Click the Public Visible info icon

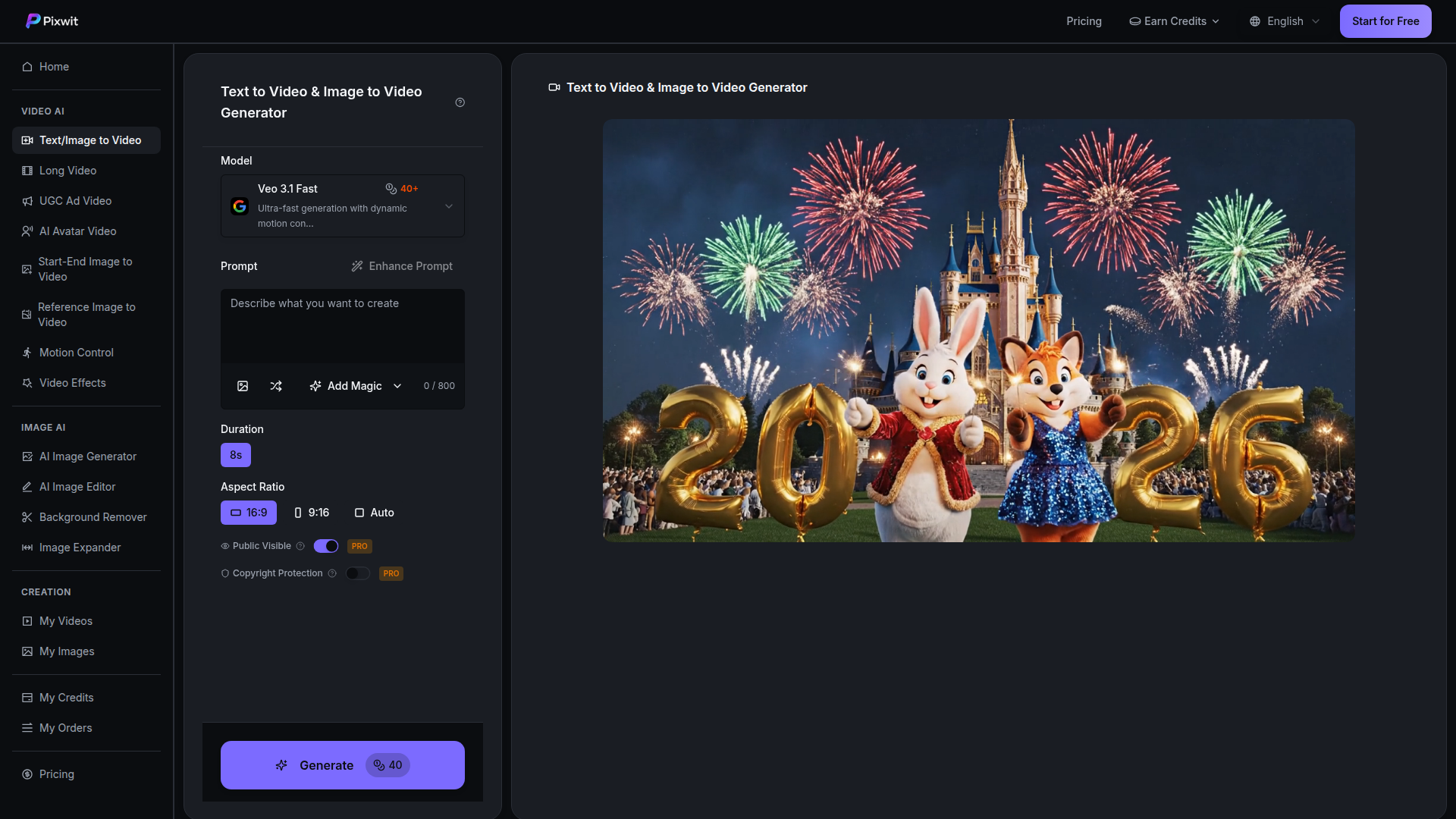(x=300, y=546)
